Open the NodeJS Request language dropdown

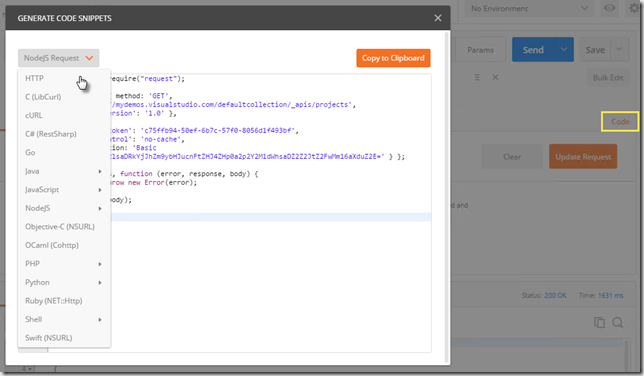(x=58, y=58)
